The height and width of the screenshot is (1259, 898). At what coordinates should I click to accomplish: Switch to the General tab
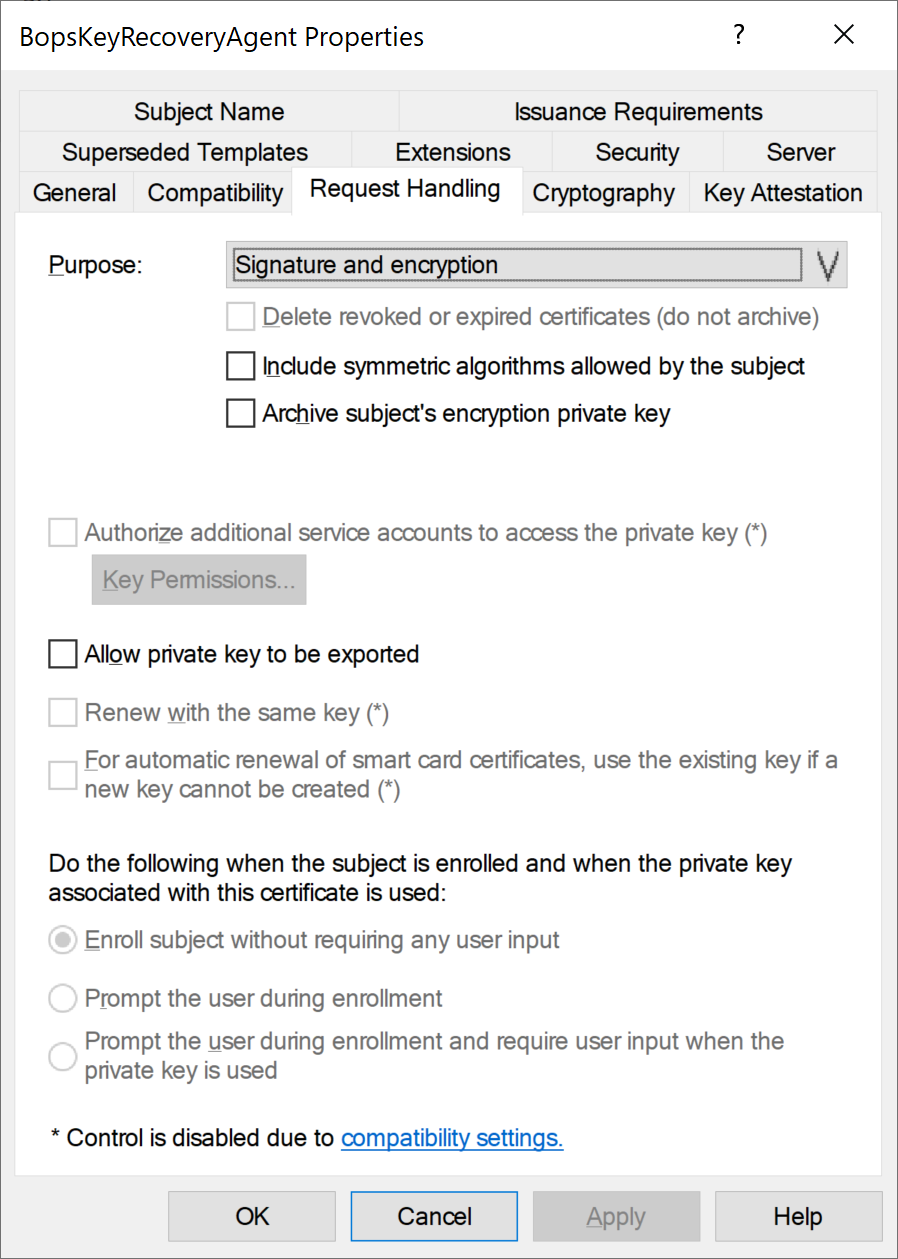[x=75, y=193]
